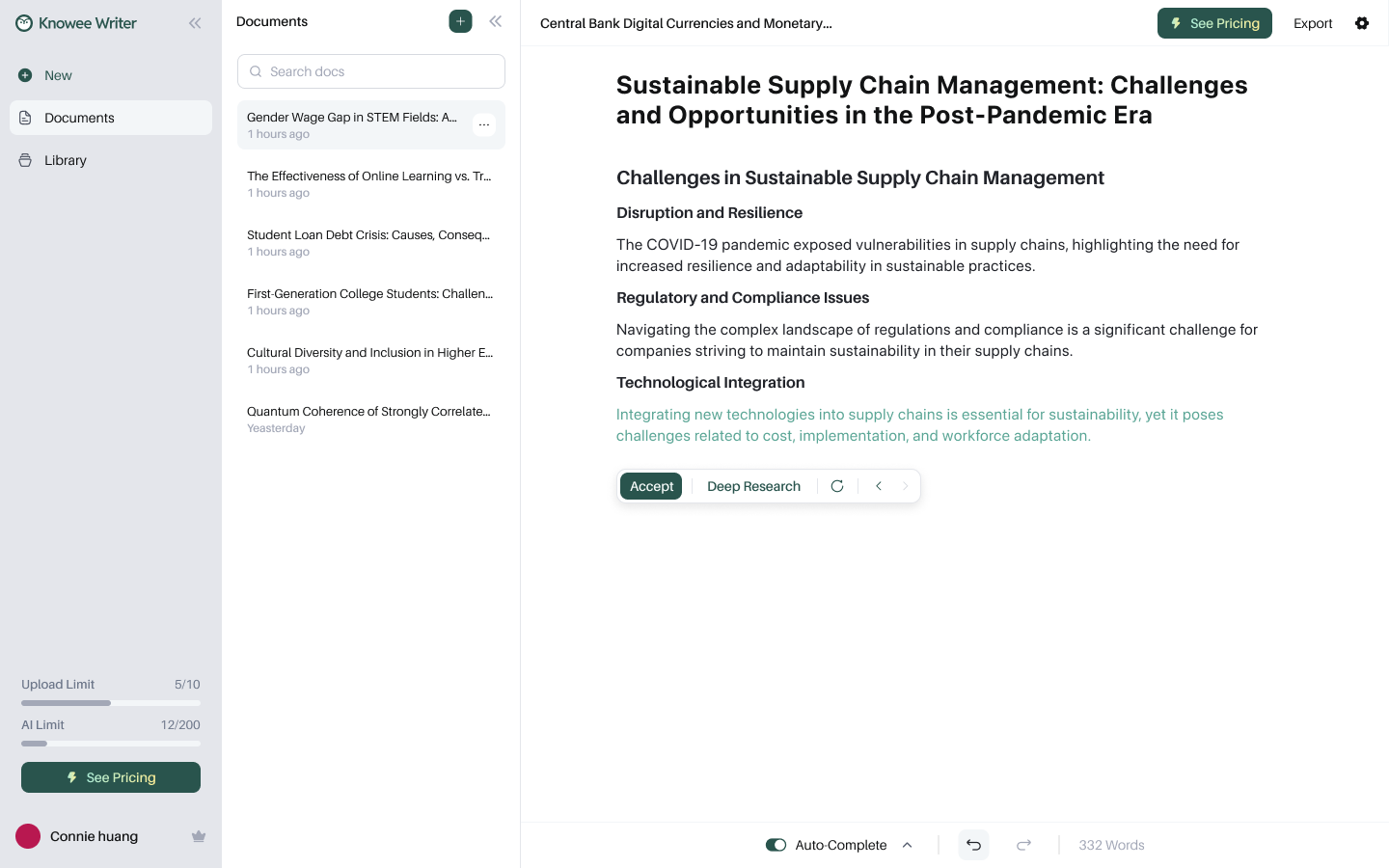
Task: Click the undo arrow icon
Action: click(x=973, y=845)
